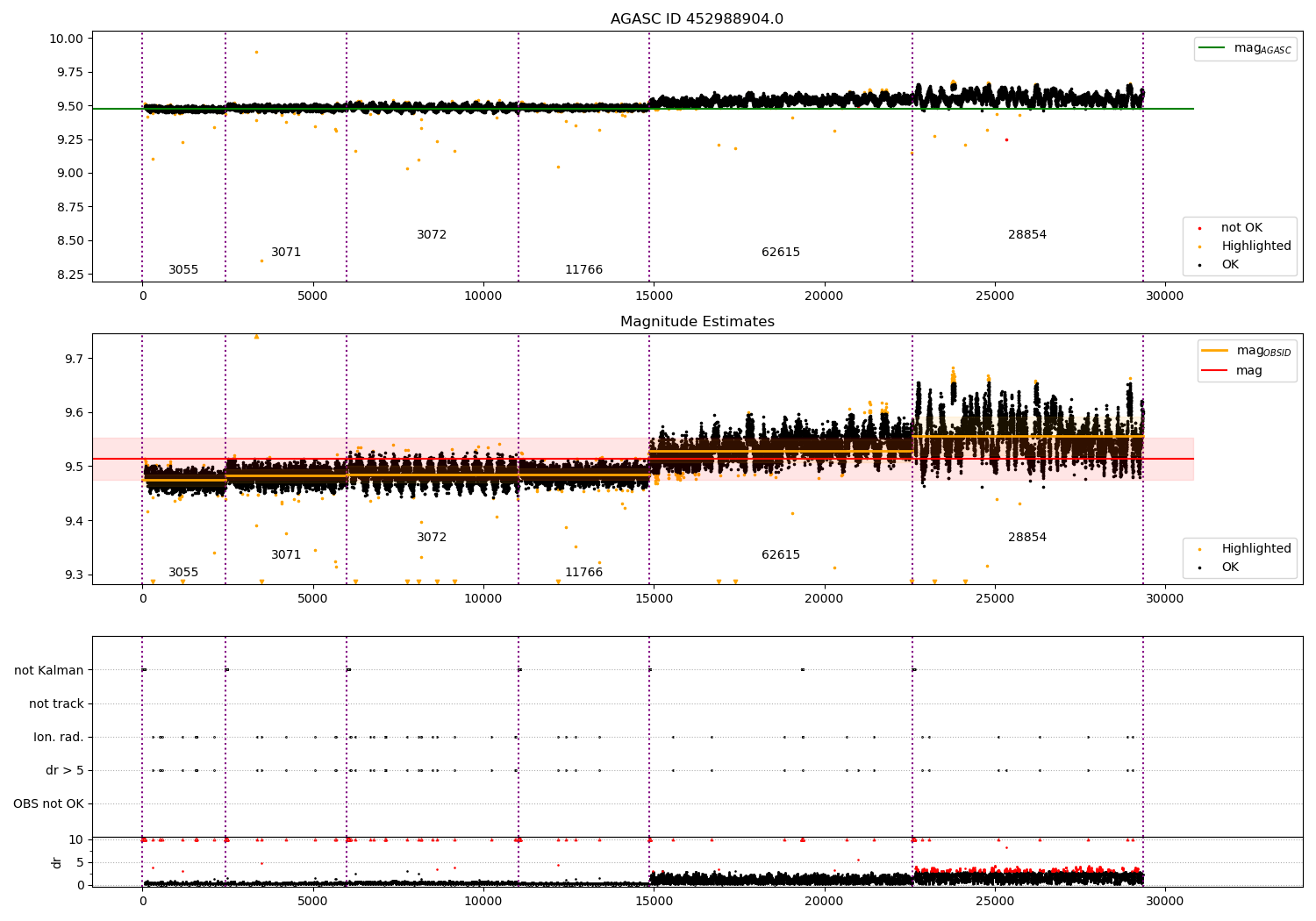This screenshot has width=1316, height=921.
Task: Click the "9.00" y-axis tick label
Action: [x=69, y=173]
